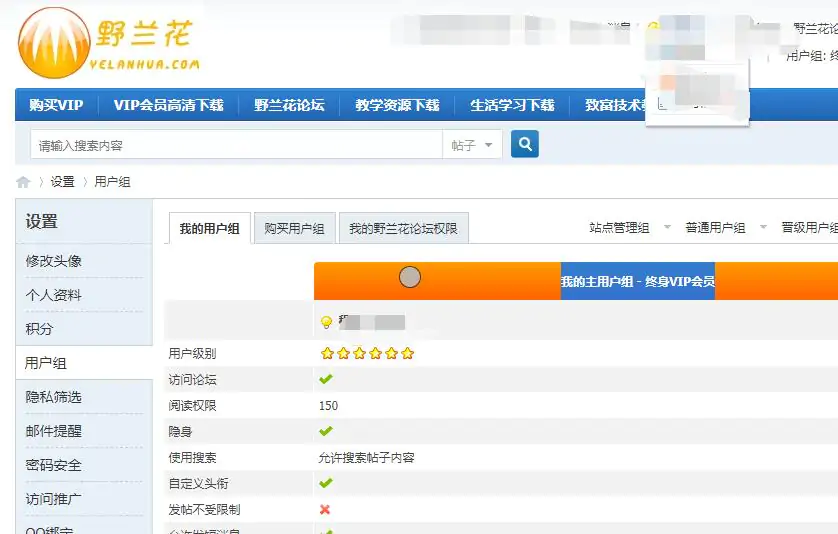Open 野兰花论坛 nav item
Screen dimensions: 838x534
pyautogui.click(x=289, y=105)
